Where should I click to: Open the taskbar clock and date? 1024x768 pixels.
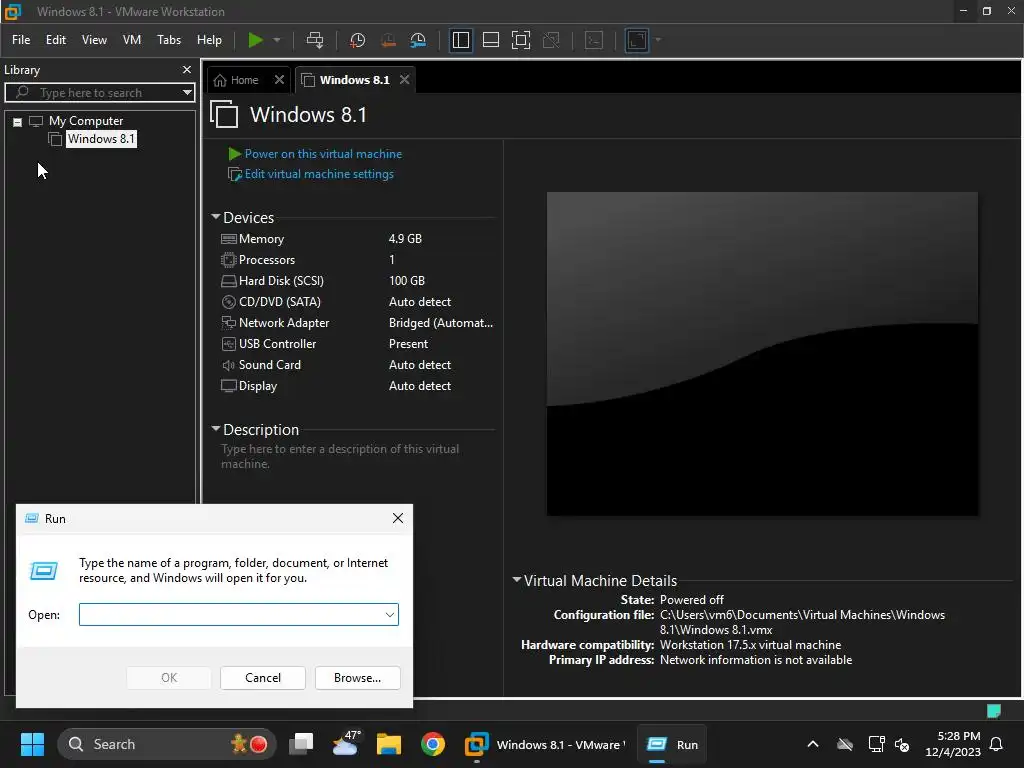tap(952, 744)
